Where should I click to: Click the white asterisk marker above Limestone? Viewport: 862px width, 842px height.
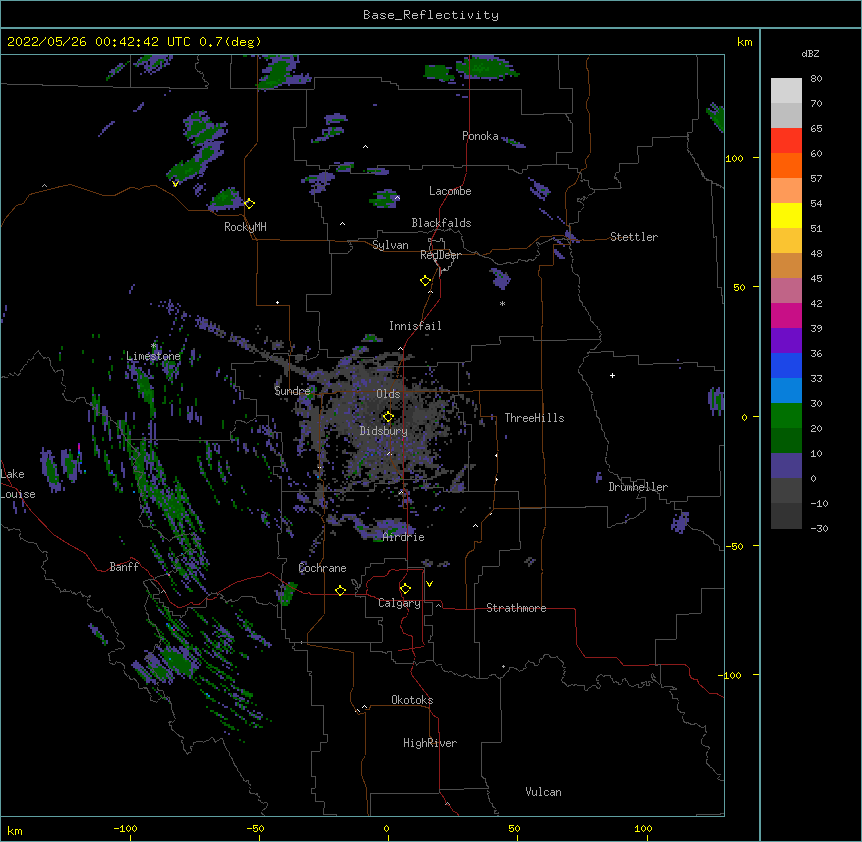point(154,346)
